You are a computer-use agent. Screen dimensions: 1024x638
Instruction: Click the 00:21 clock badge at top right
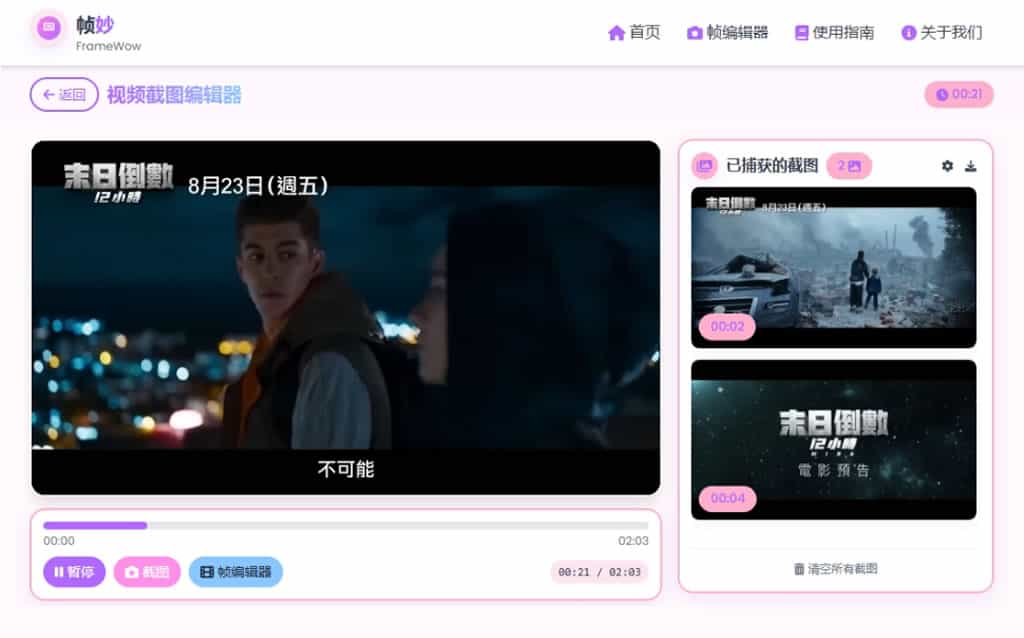click(x=958, y=95)
